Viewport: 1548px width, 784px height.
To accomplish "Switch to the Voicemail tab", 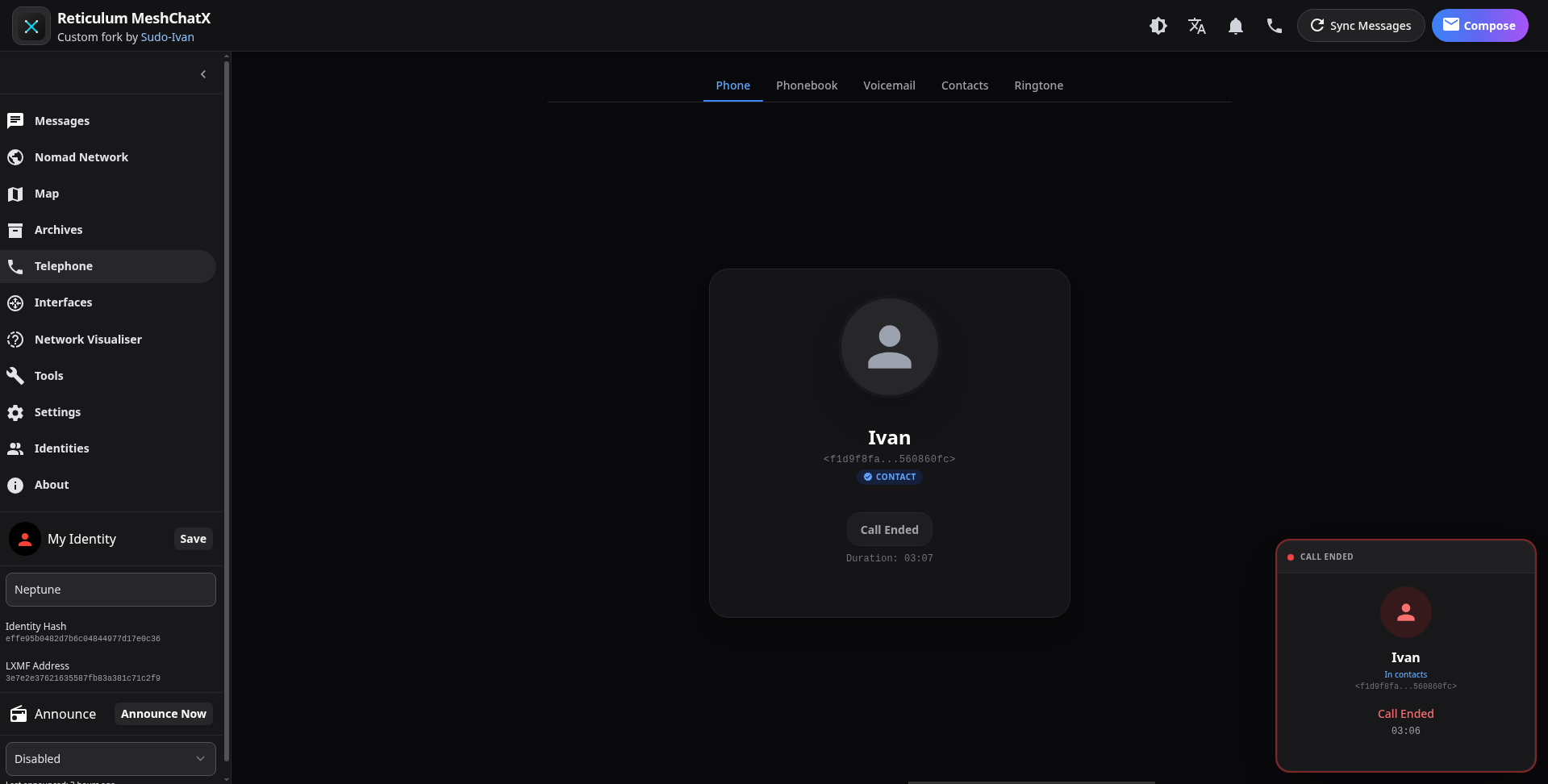I will point(889,85).
